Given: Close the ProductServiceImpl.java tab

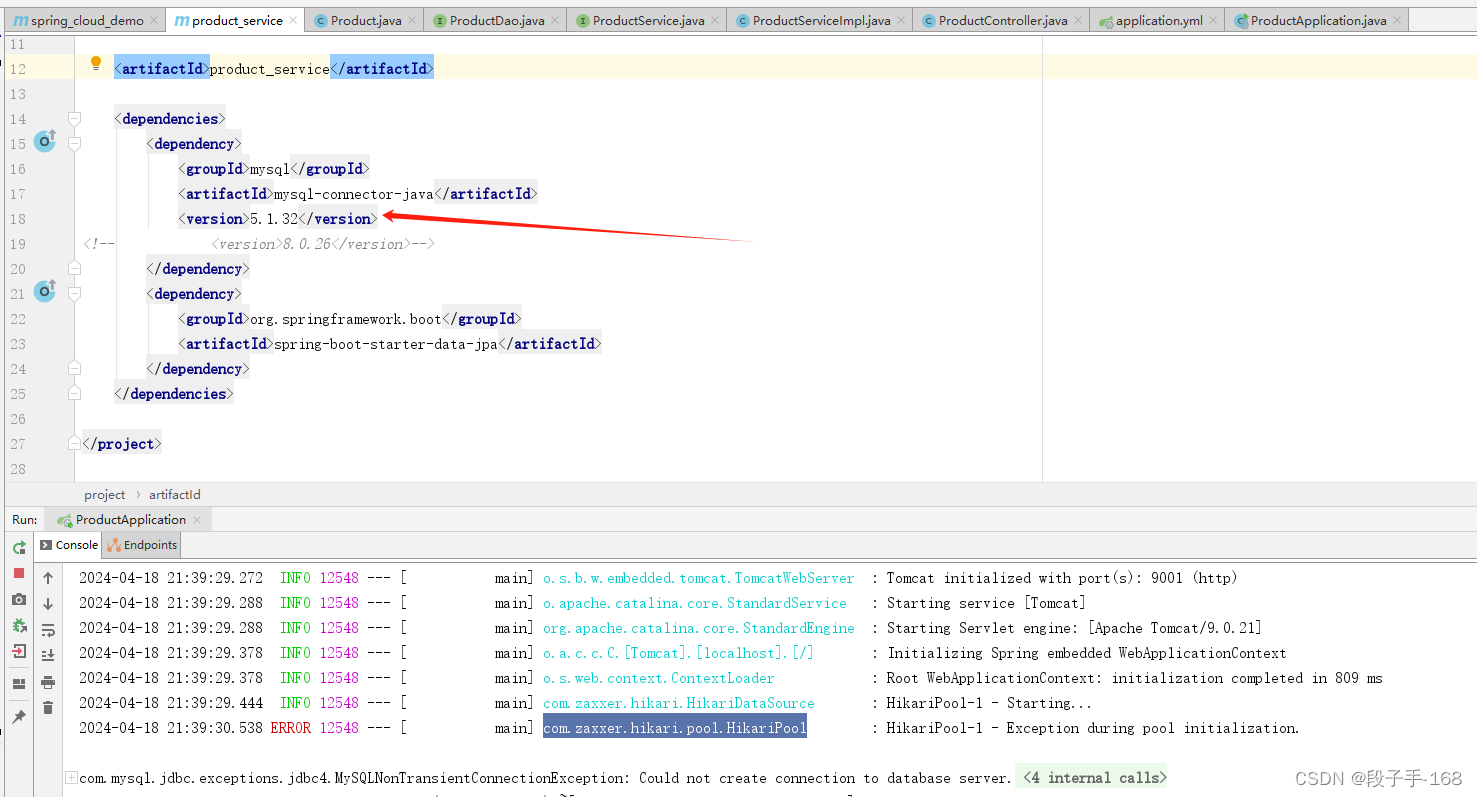Looking at the screenshot, I should point(901,20).
